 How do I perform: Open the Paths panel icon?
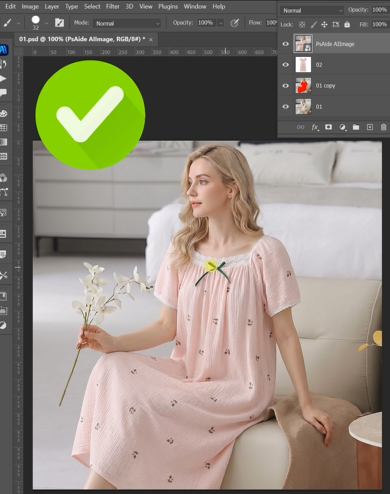click(x=4, y=192)
